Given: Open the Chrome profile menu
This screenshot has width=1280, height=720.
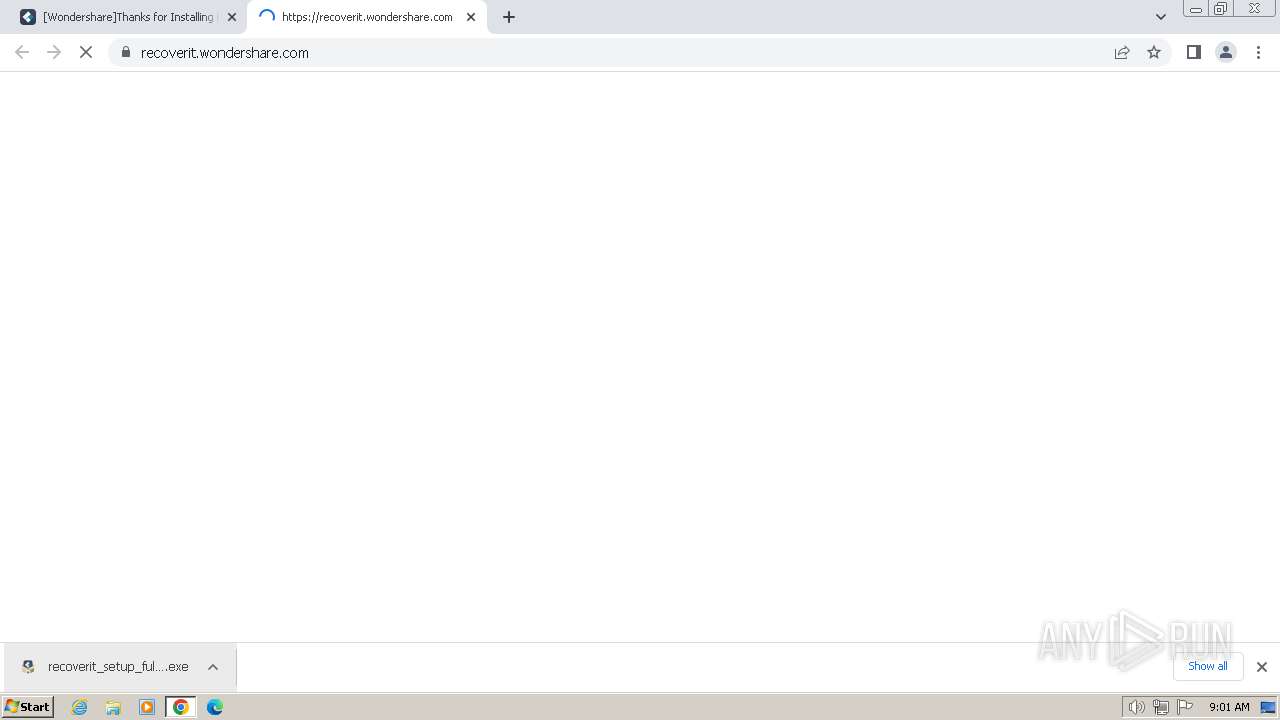Looking at the screenshot, I should pos(1226,52).
